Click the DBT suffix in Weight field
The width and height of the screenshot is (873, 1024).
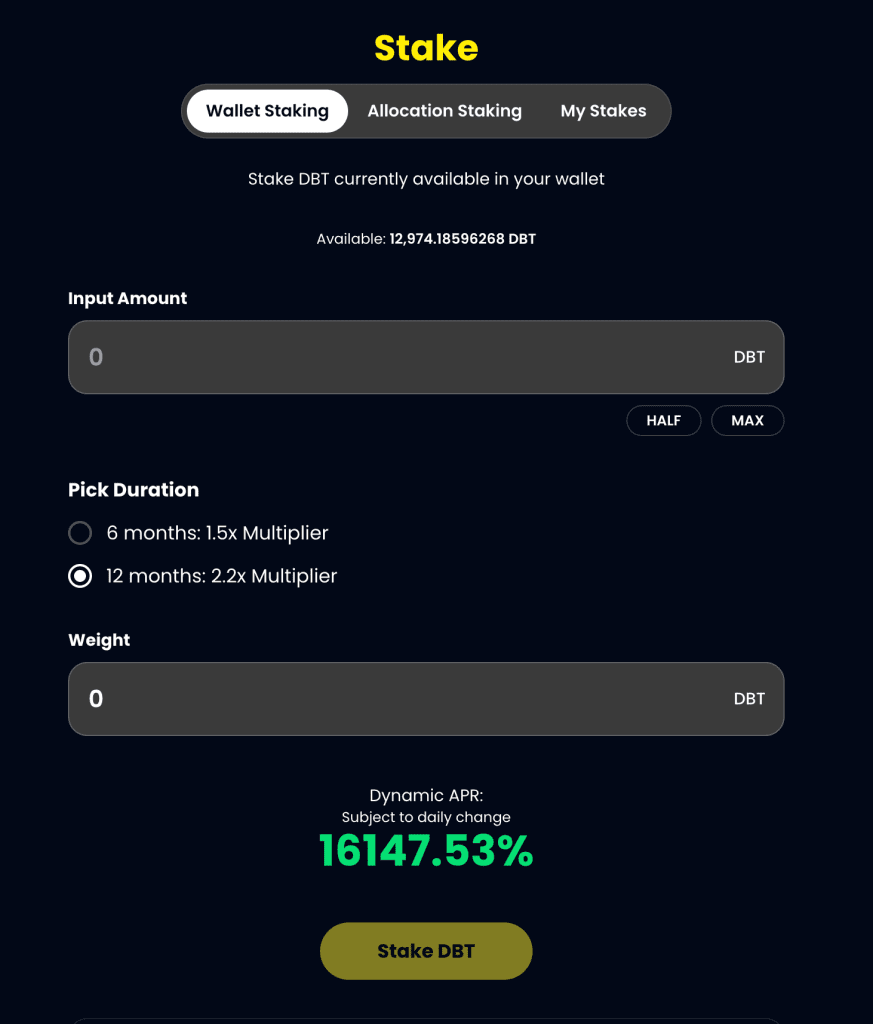(749, 699)
